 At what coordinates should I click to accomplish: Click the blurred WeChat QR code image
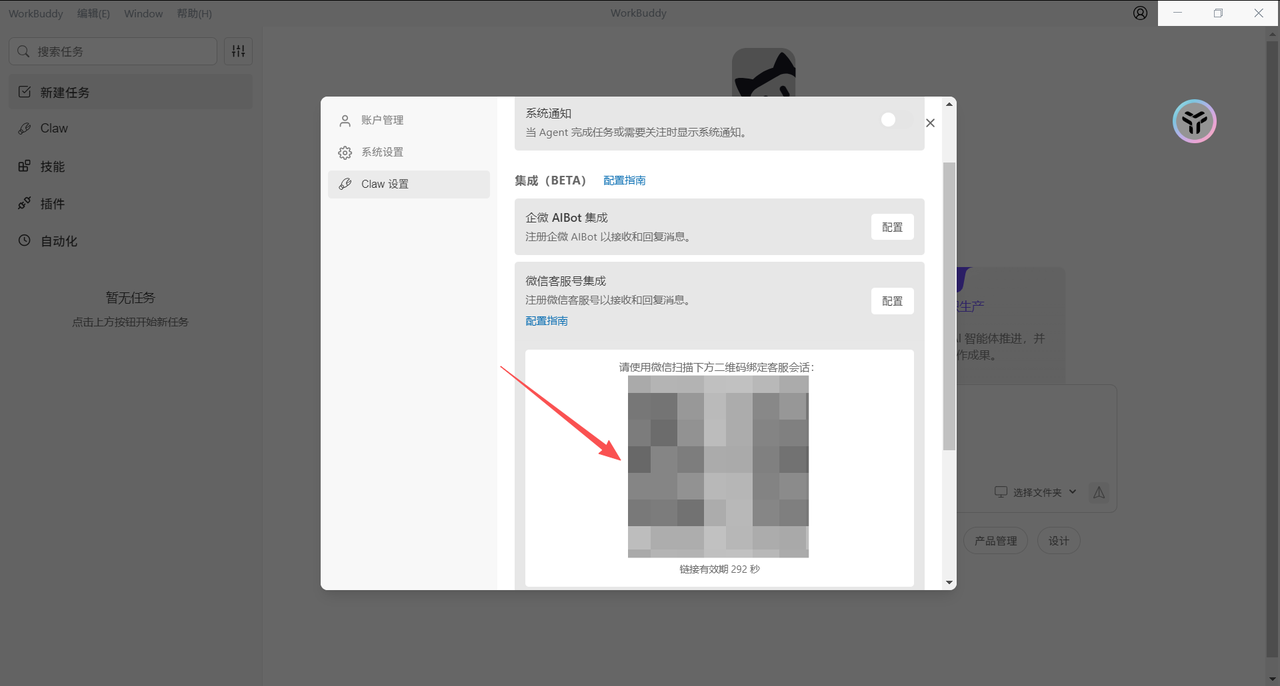pyautogui.click(x=718, y=466)
